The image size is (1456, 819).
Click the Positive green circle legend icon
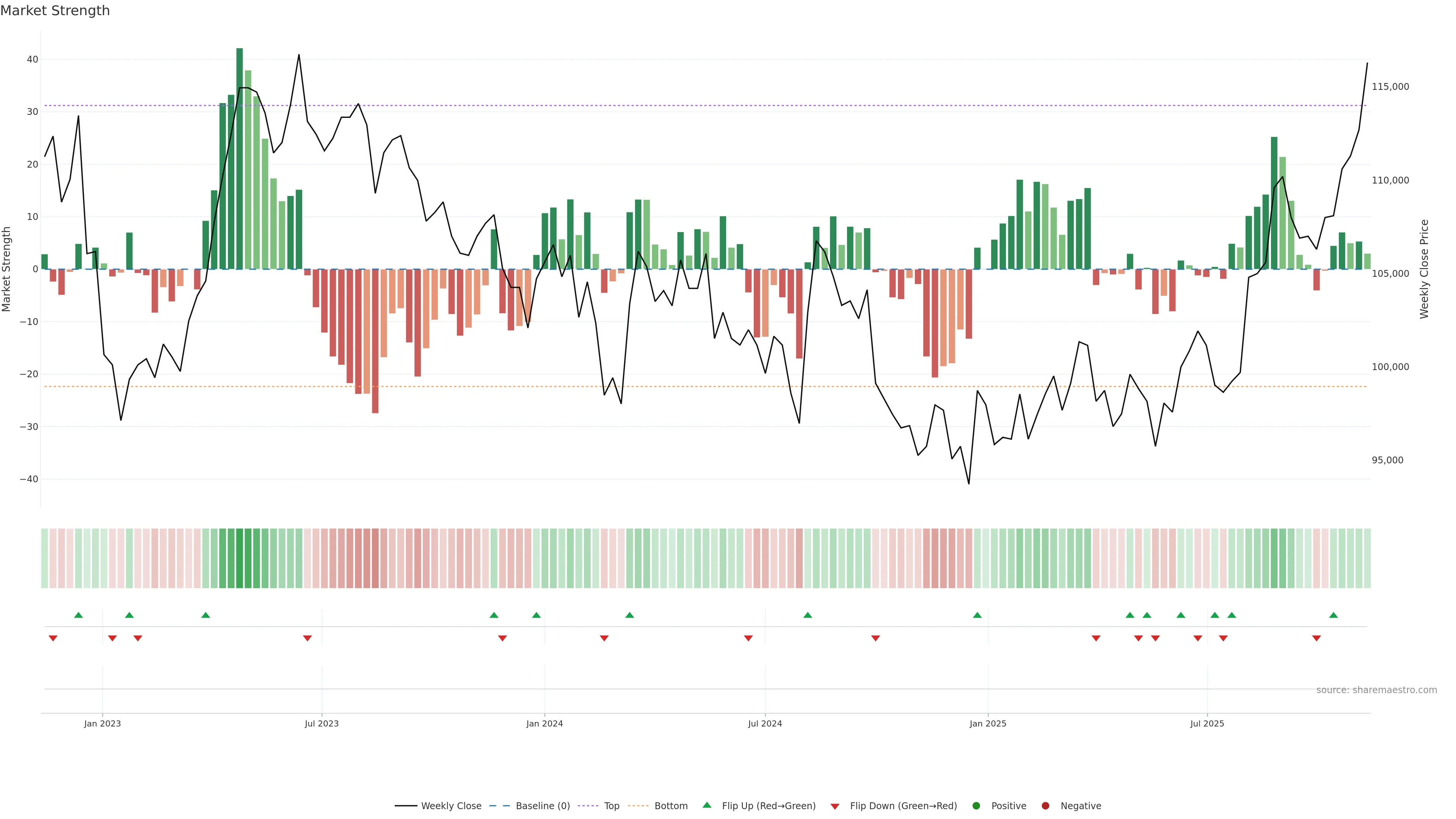point(976,805)
